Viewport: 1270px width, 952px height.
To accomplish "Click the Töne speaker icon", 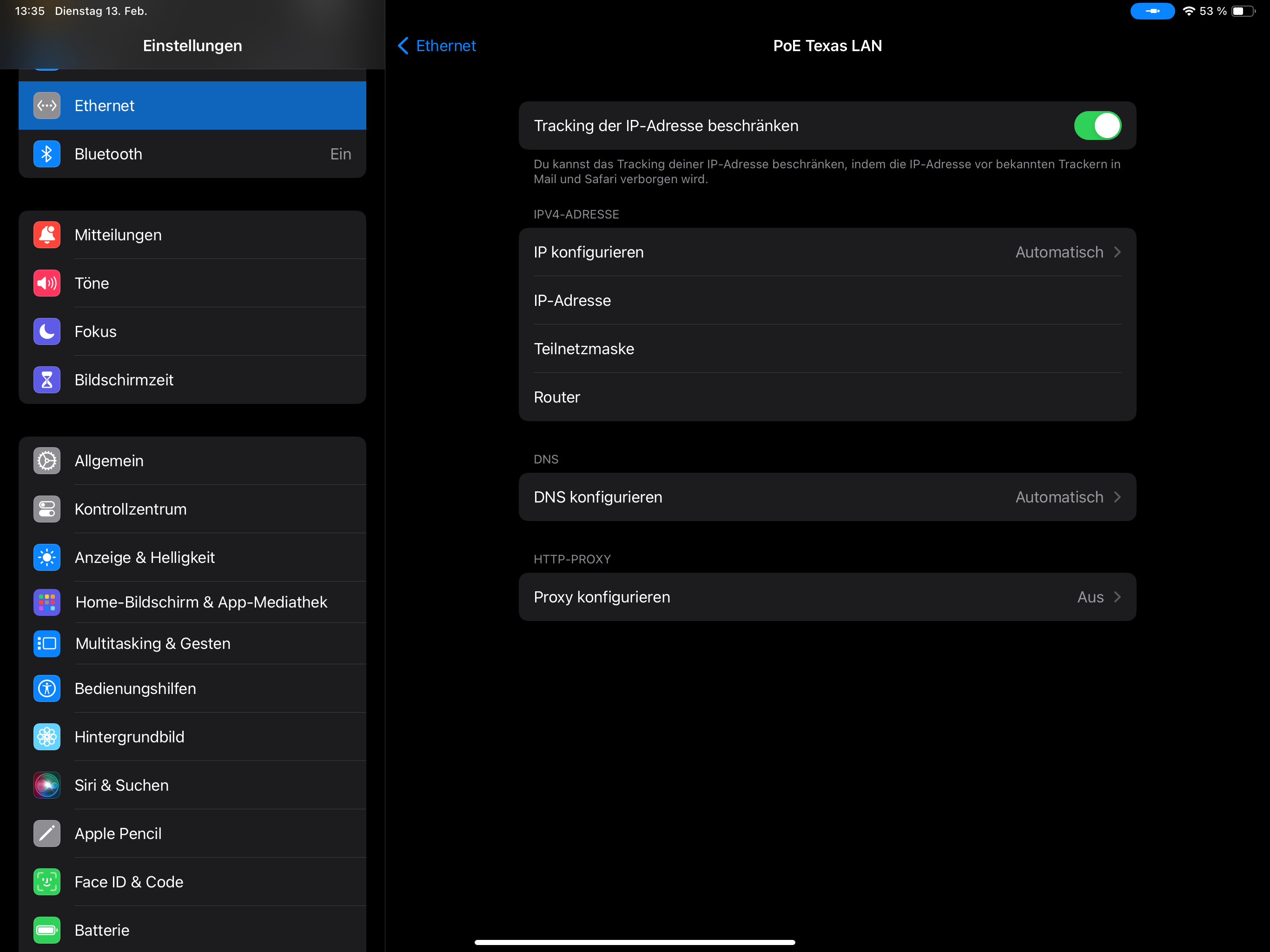I will [x=46, y=283].
